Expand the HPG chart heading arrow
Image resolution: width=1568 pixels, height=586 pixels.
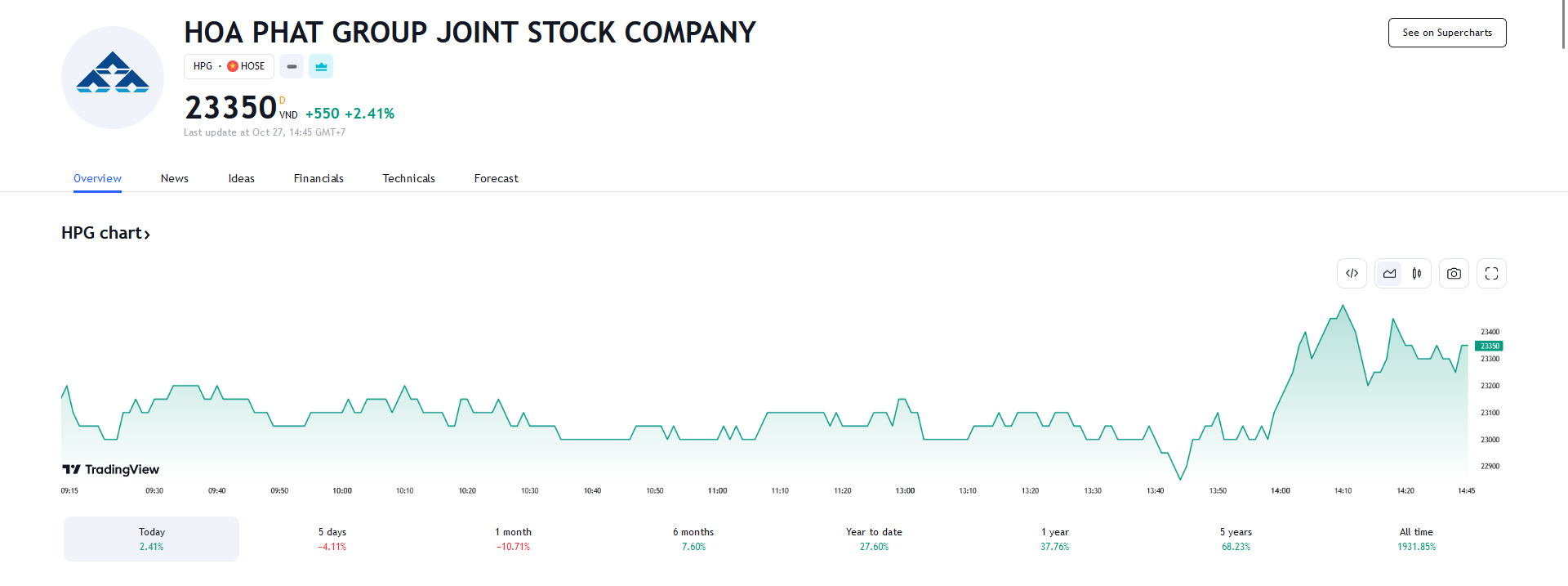(x=147, y=235)
